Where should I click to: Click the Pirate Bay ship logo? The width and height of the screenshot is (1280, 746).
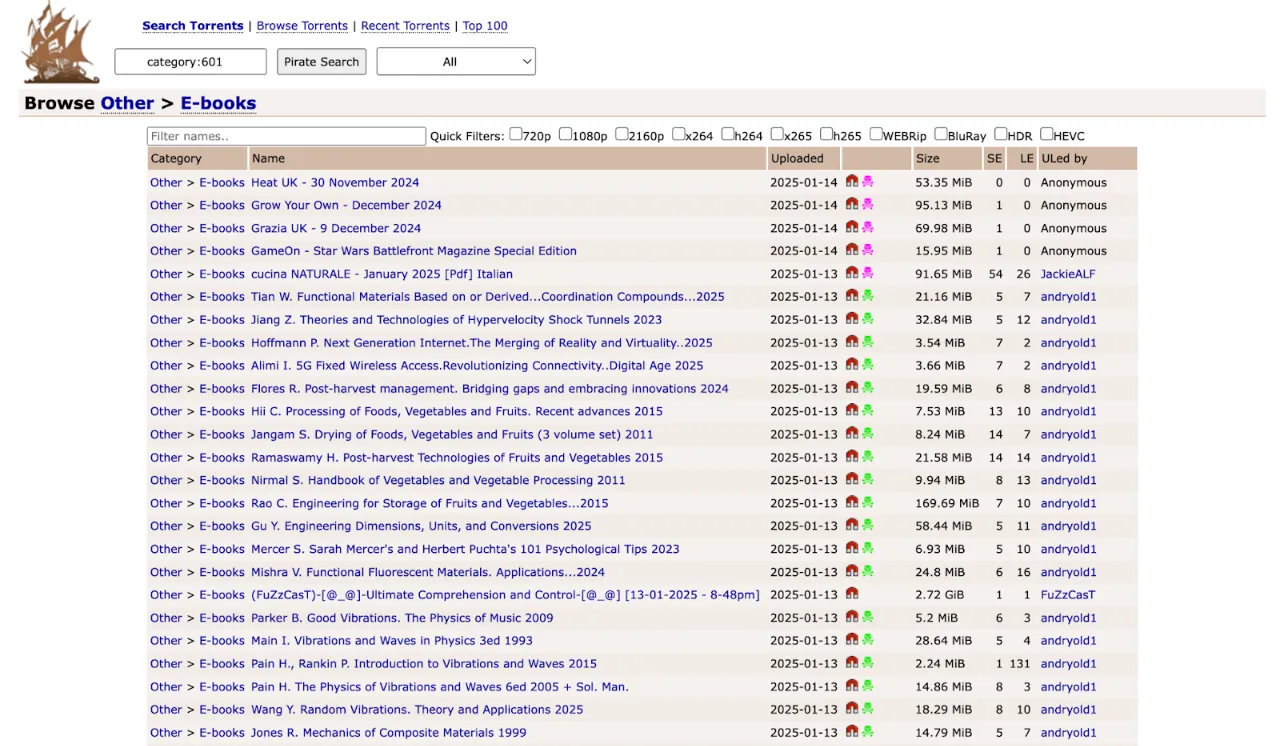click(61, 44)
